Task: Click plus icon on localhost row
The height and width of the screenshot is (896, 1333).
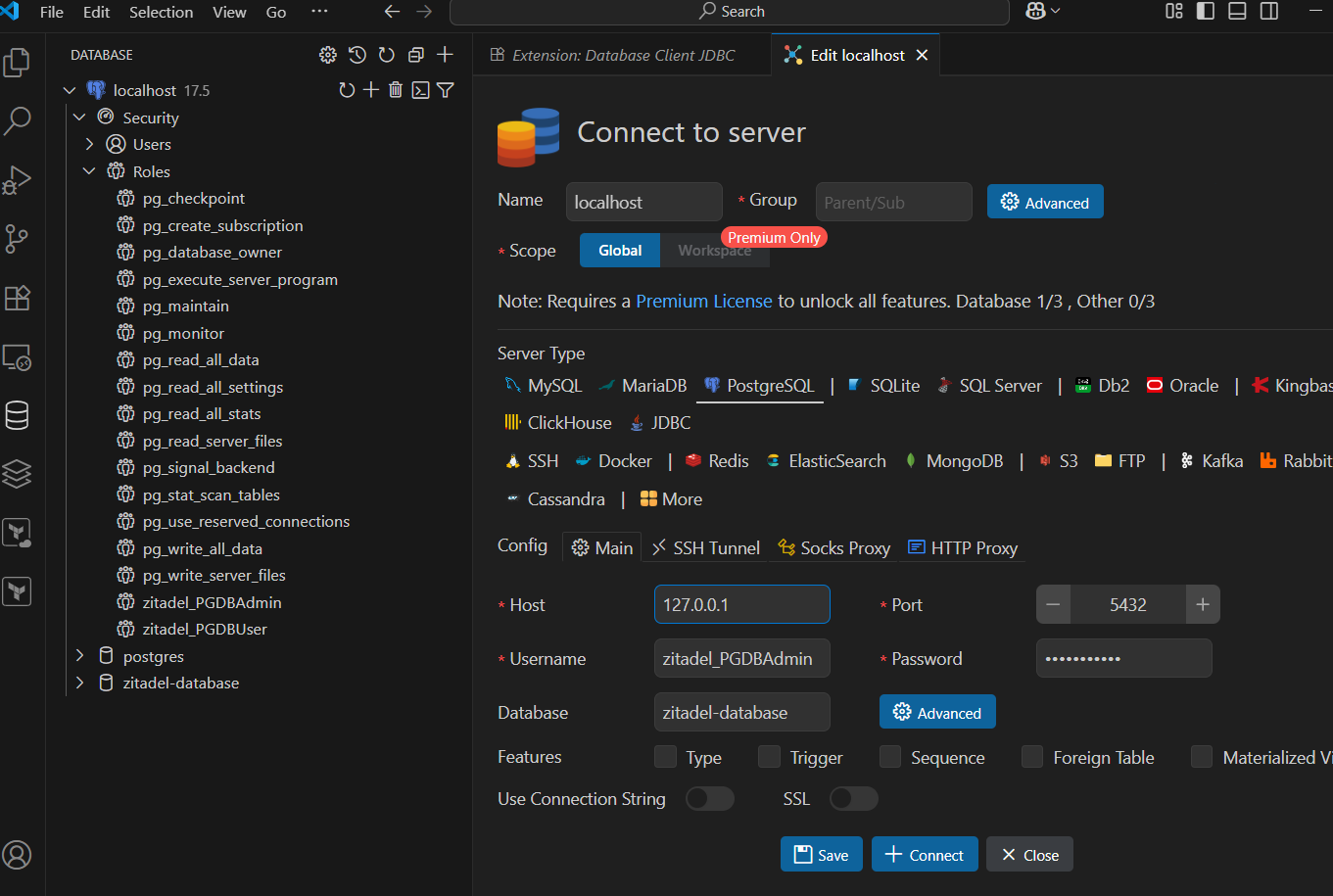Action: pos(371,90)
